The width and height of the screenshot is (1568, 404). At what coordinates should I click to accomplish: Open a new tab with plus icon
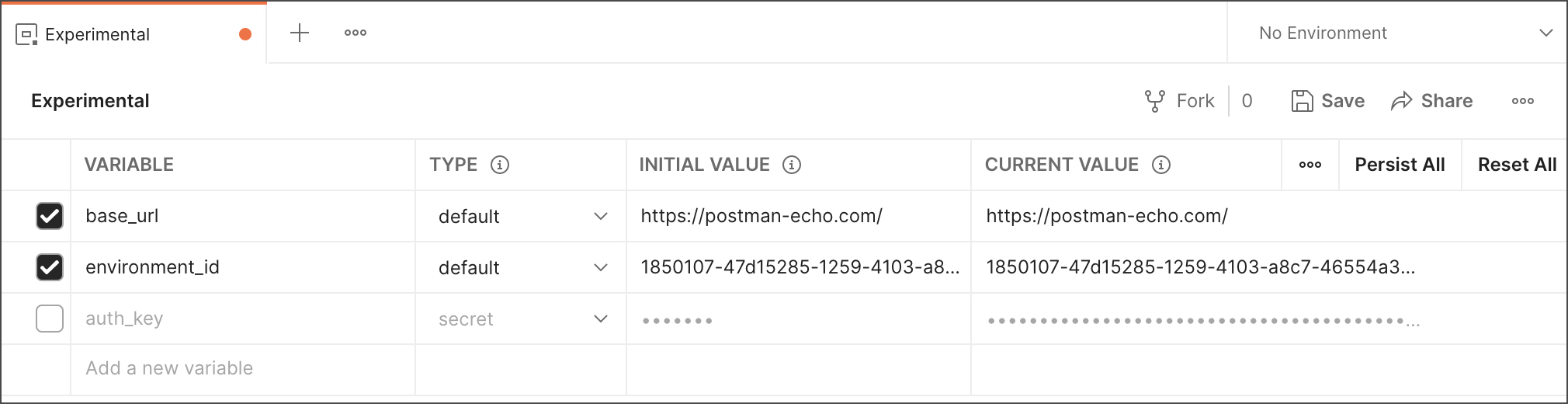coord(299,33)
